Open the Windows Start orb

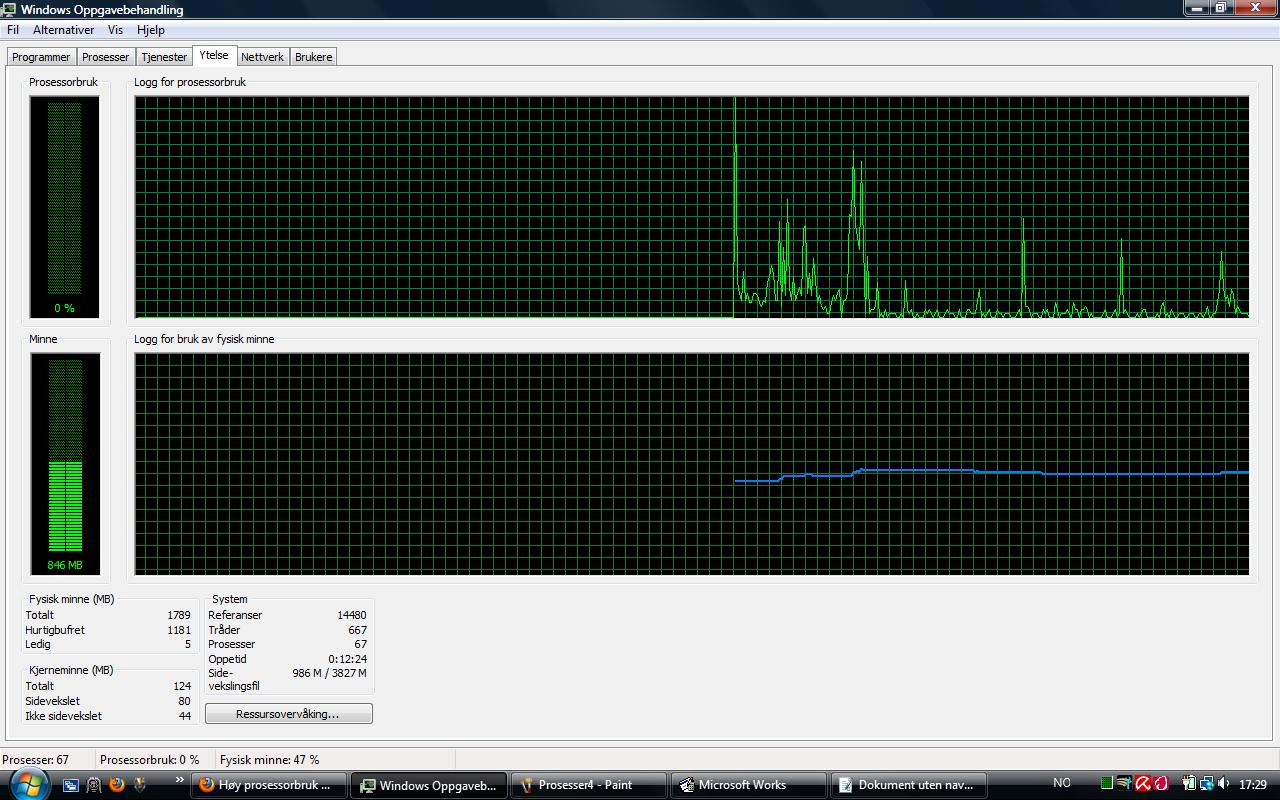(29, 783)
